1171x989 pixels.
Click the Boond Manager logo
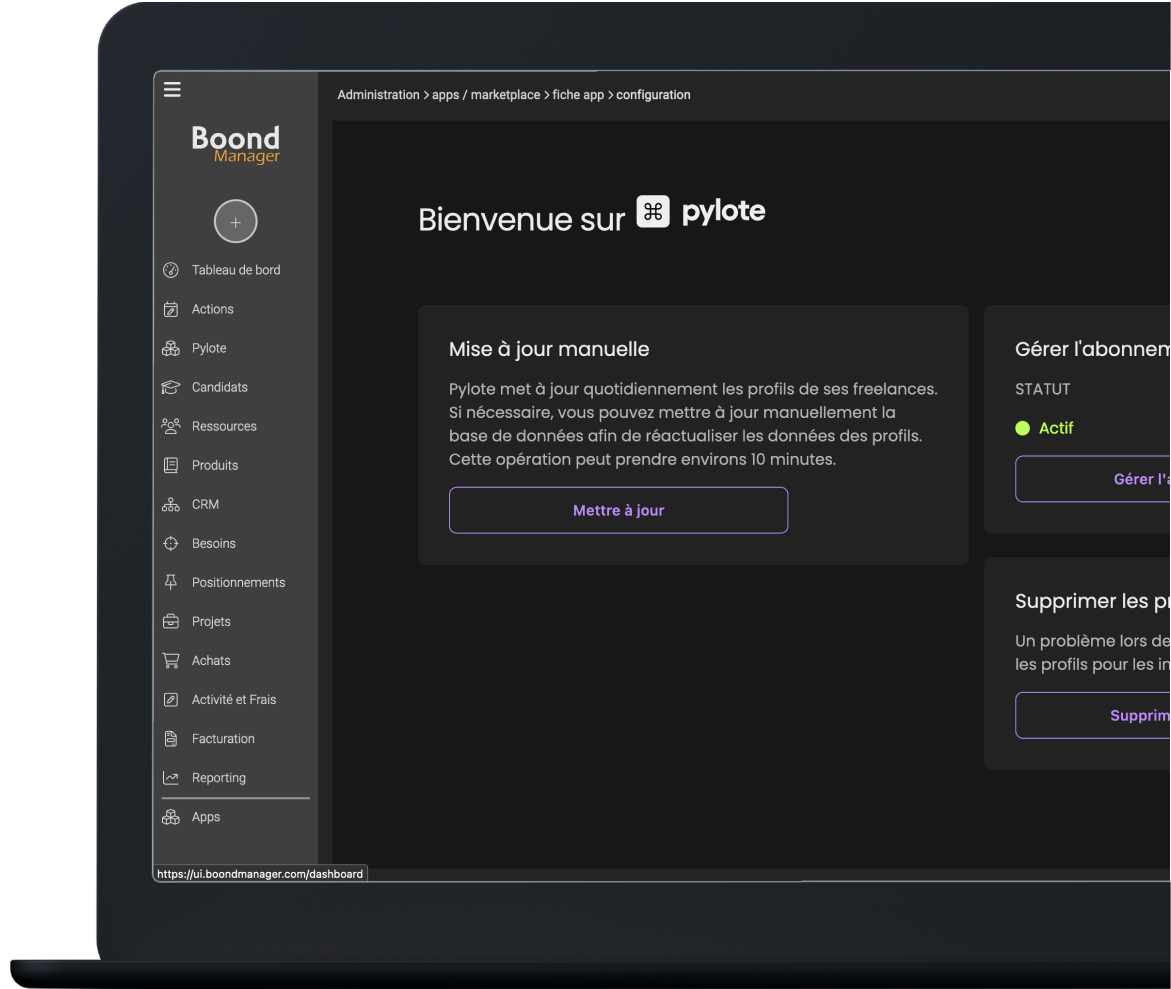coord(235,144)
